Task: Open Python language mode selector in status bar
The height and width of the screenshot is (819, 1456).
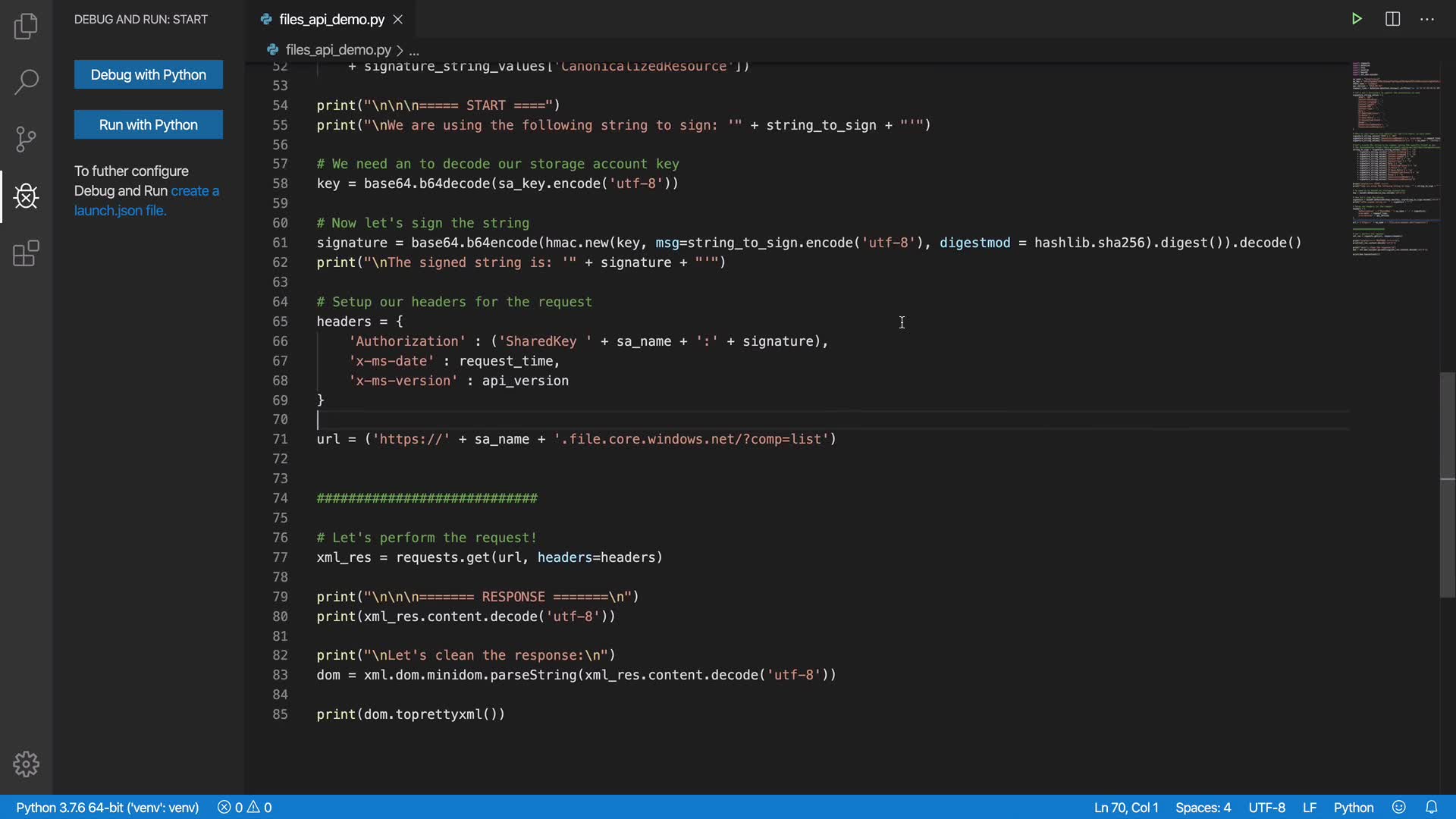Action: tap(1353, 807)
